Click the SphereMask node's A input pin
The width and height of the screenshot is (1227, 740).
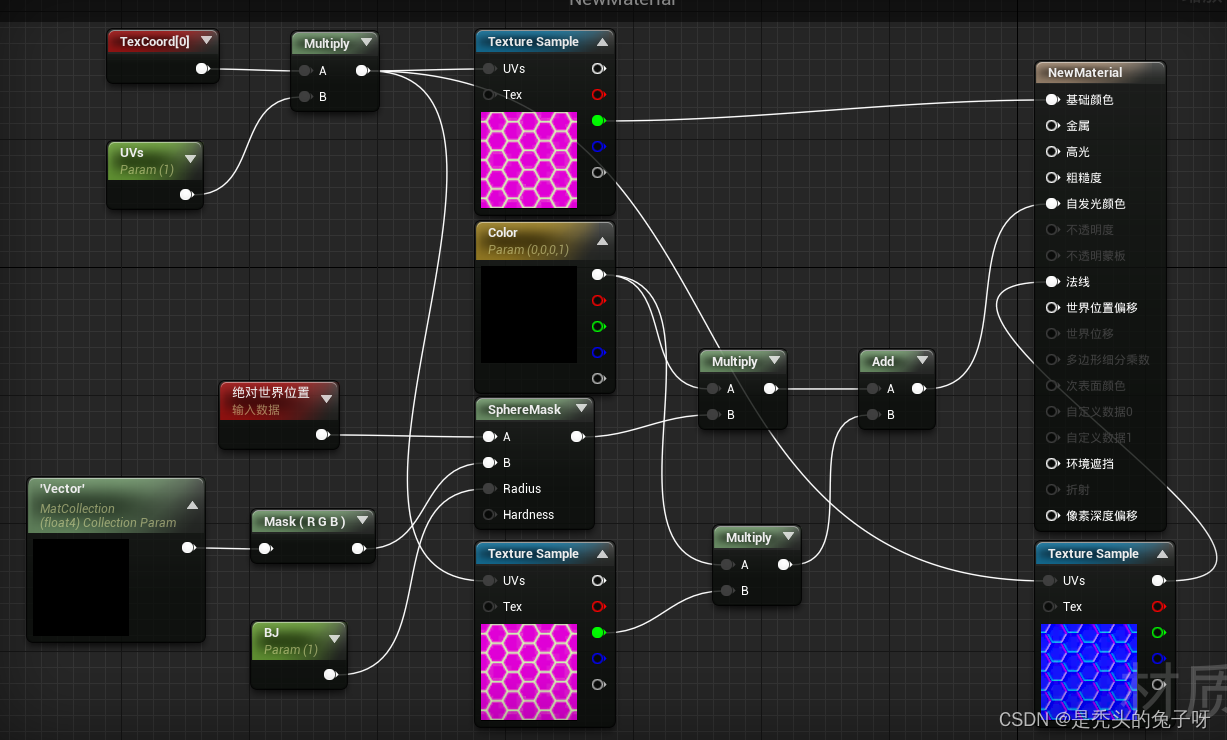coord(488,436)
